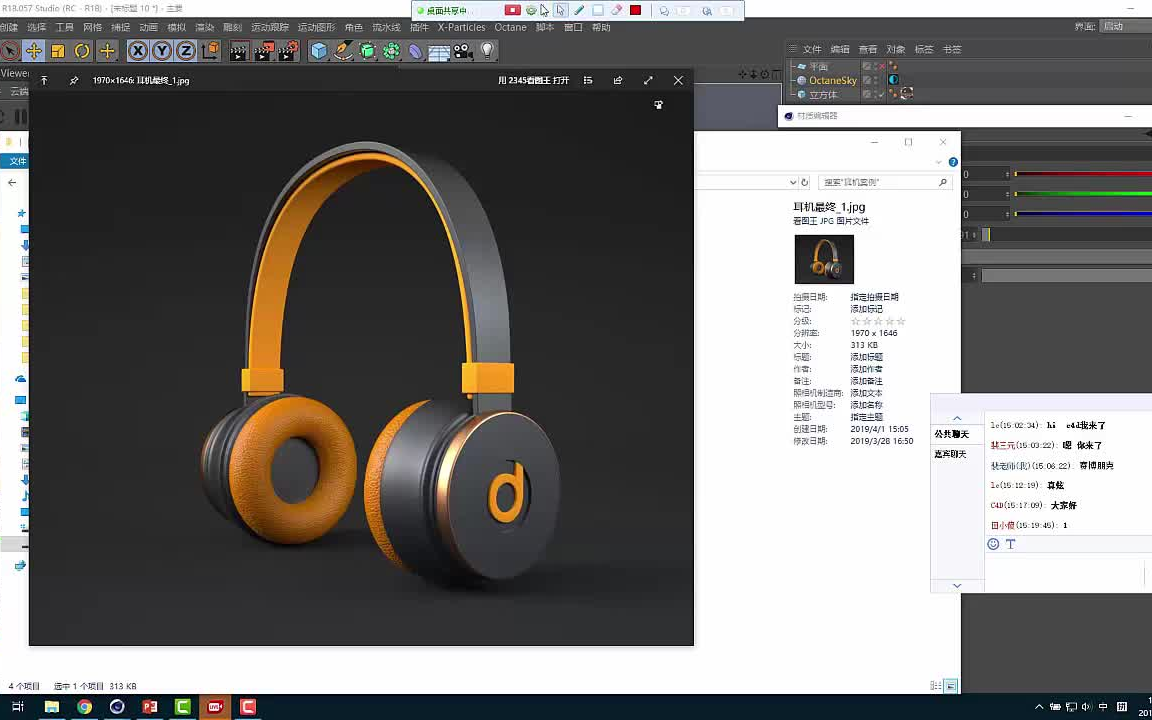Click 添加标记 to add a tag
Viewport: 1152px width, 720px height.
tap(866, 309)
